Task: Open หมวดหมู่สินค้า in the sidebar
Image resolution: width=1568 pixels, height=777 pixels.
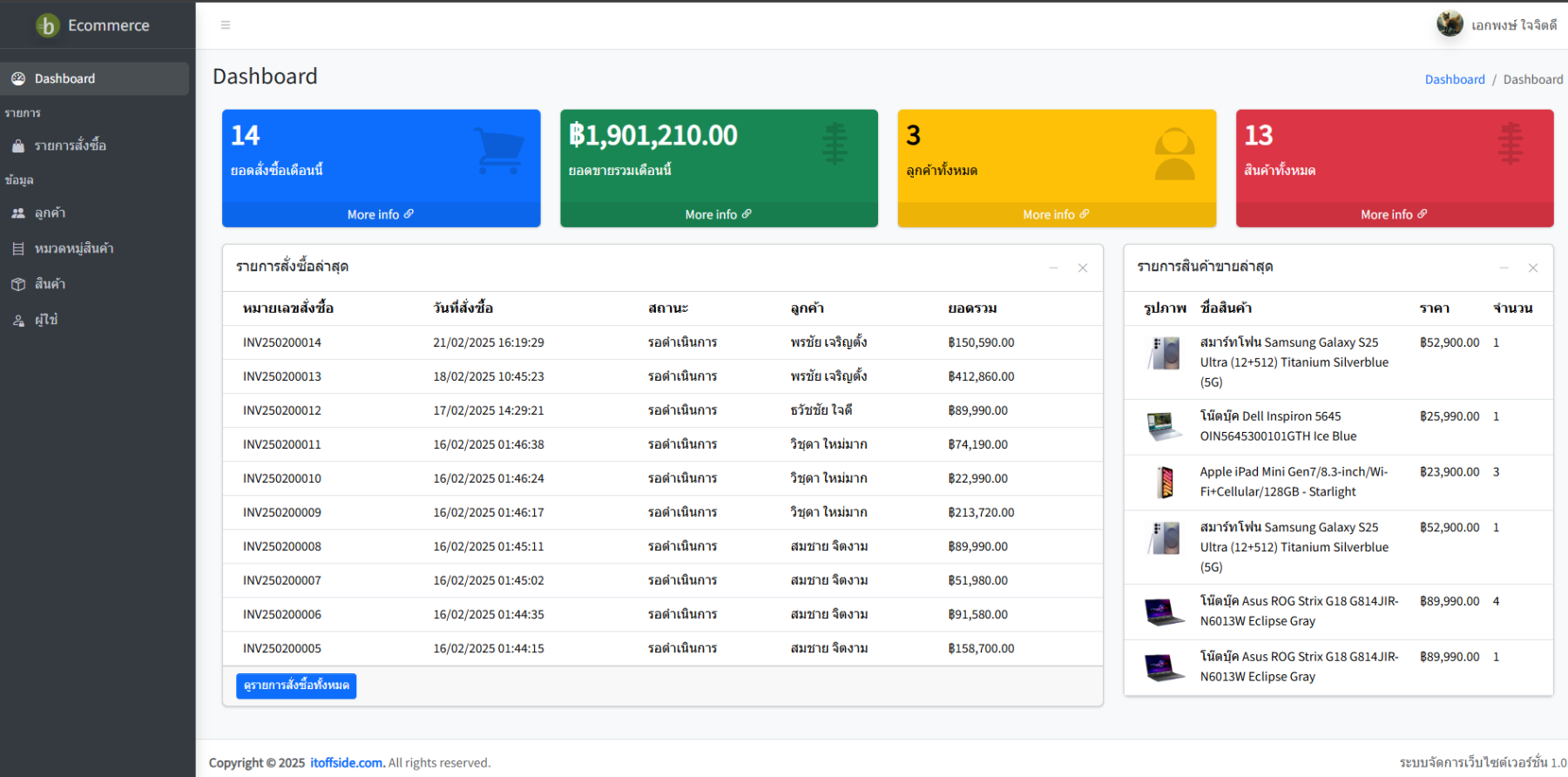Action: (x=95, y=248)
